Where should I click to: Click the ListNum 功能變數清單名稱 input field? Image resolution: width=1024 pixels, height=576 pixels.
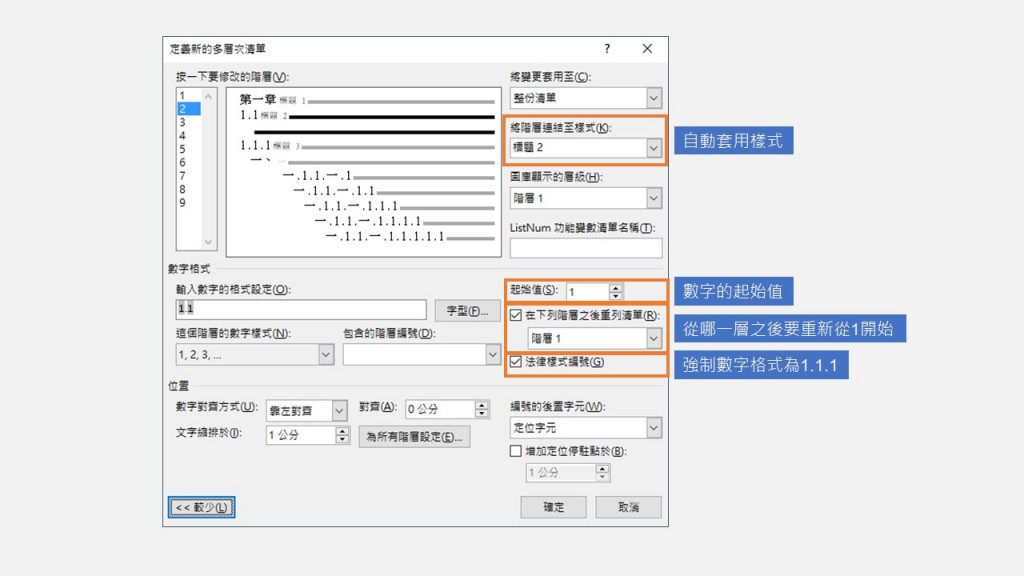point(586,248)
